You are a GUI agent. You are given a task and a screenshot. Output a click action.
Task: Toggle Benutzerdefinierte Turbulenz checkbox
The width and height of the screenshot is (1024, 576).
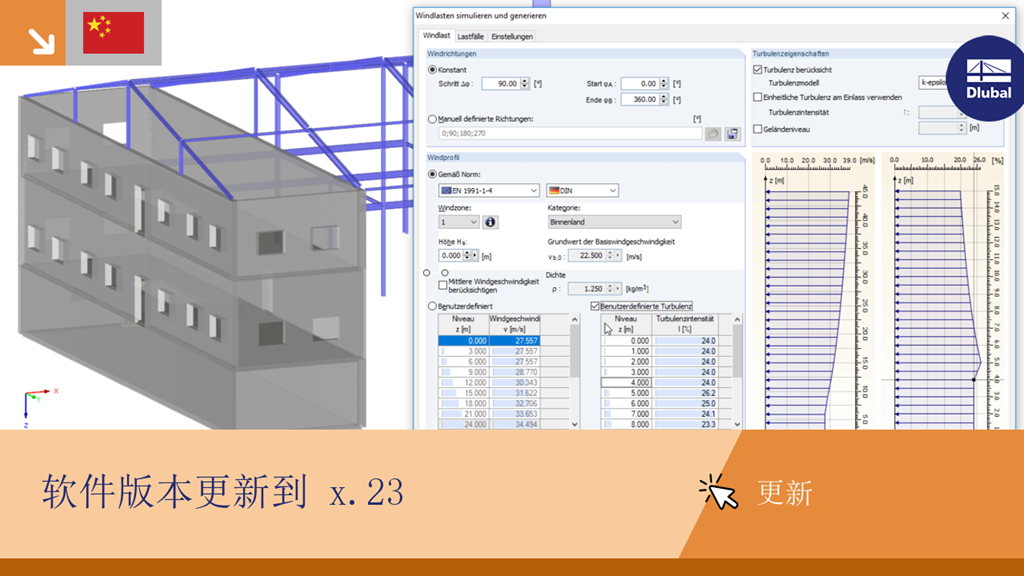pos(595,306)
